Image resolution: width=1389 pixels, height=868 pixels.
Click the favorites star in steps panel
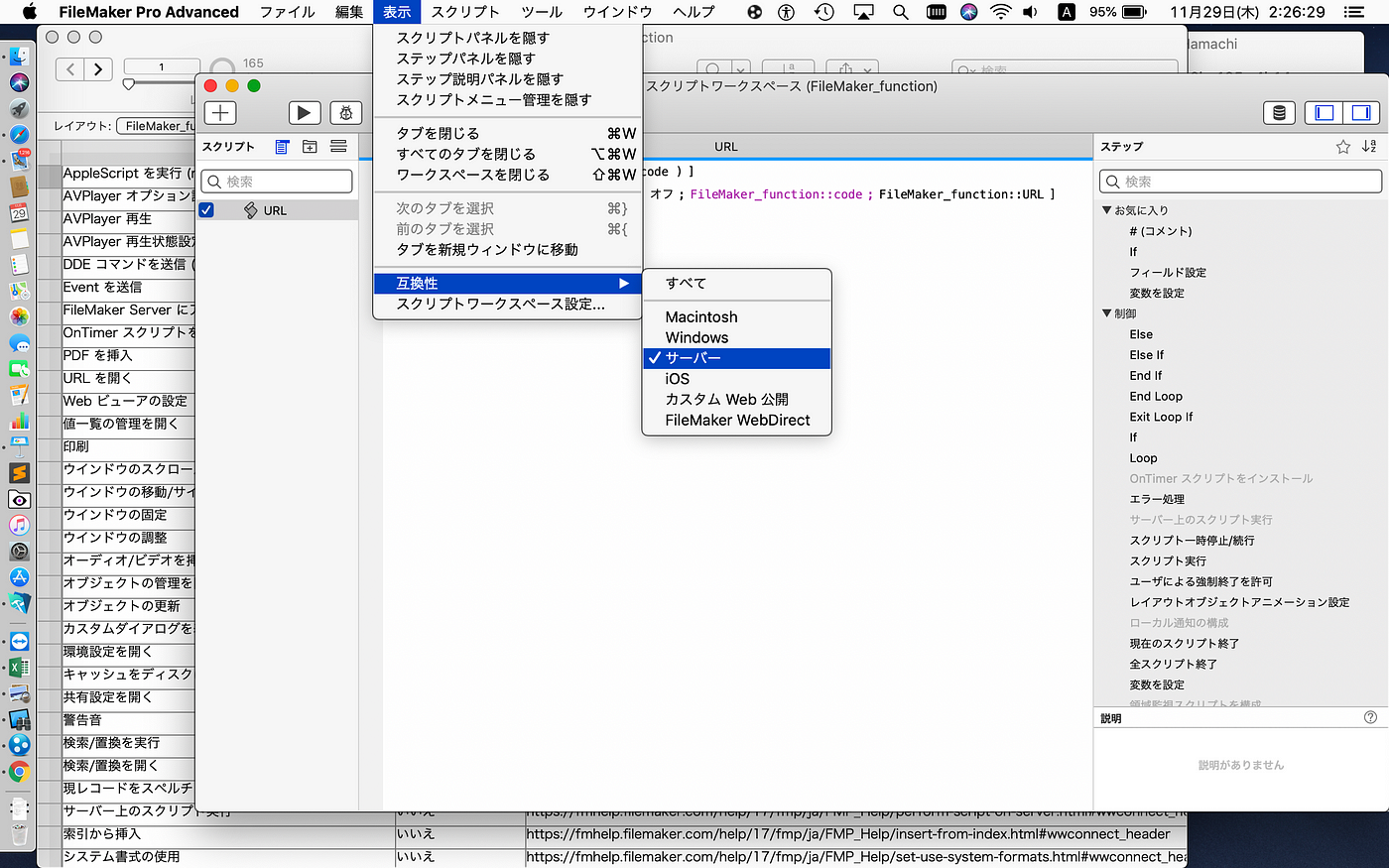(1343, 147)
